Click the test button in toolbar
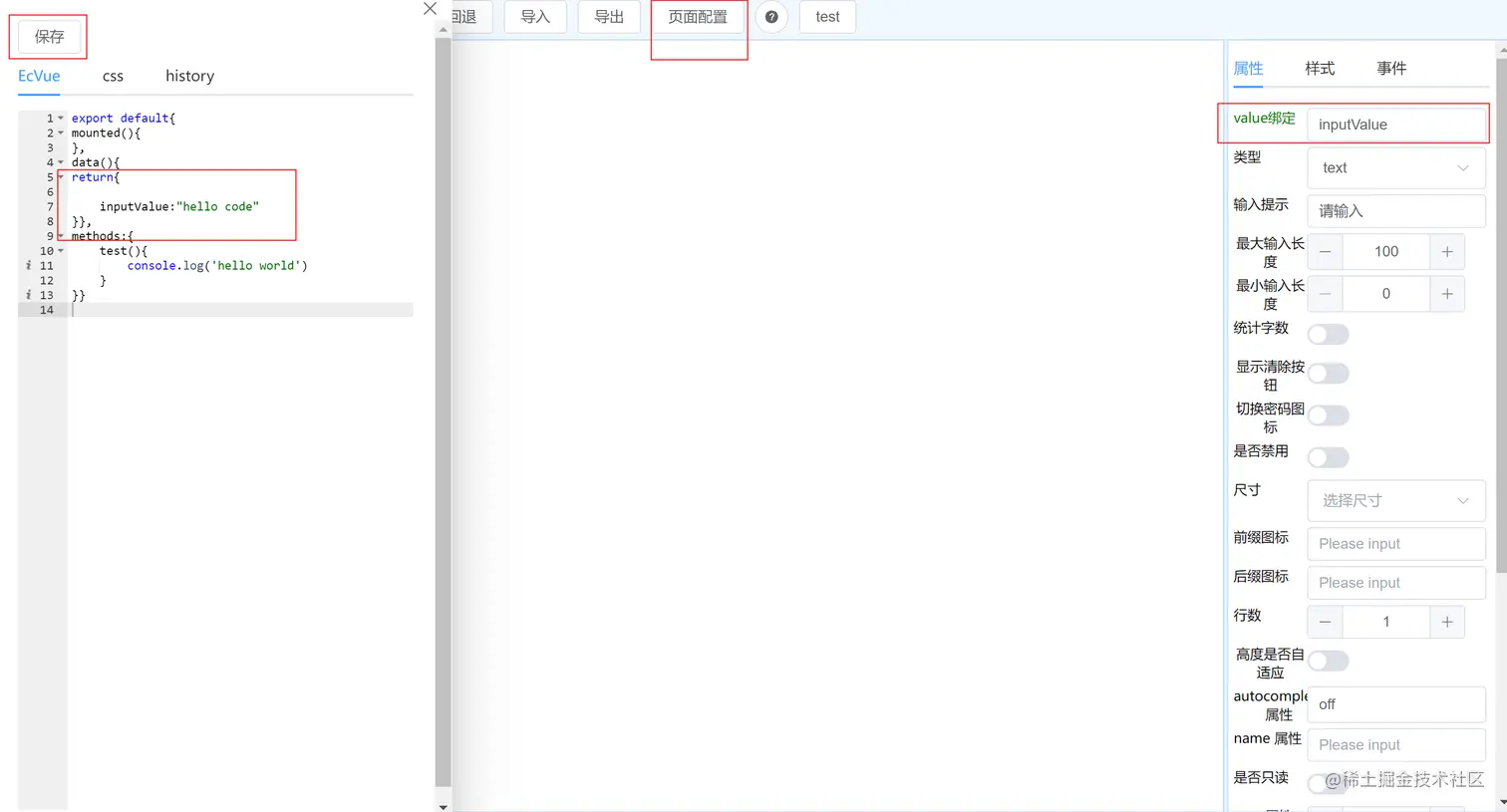The width and height of the screenshot is (1507, 812). 827,17
